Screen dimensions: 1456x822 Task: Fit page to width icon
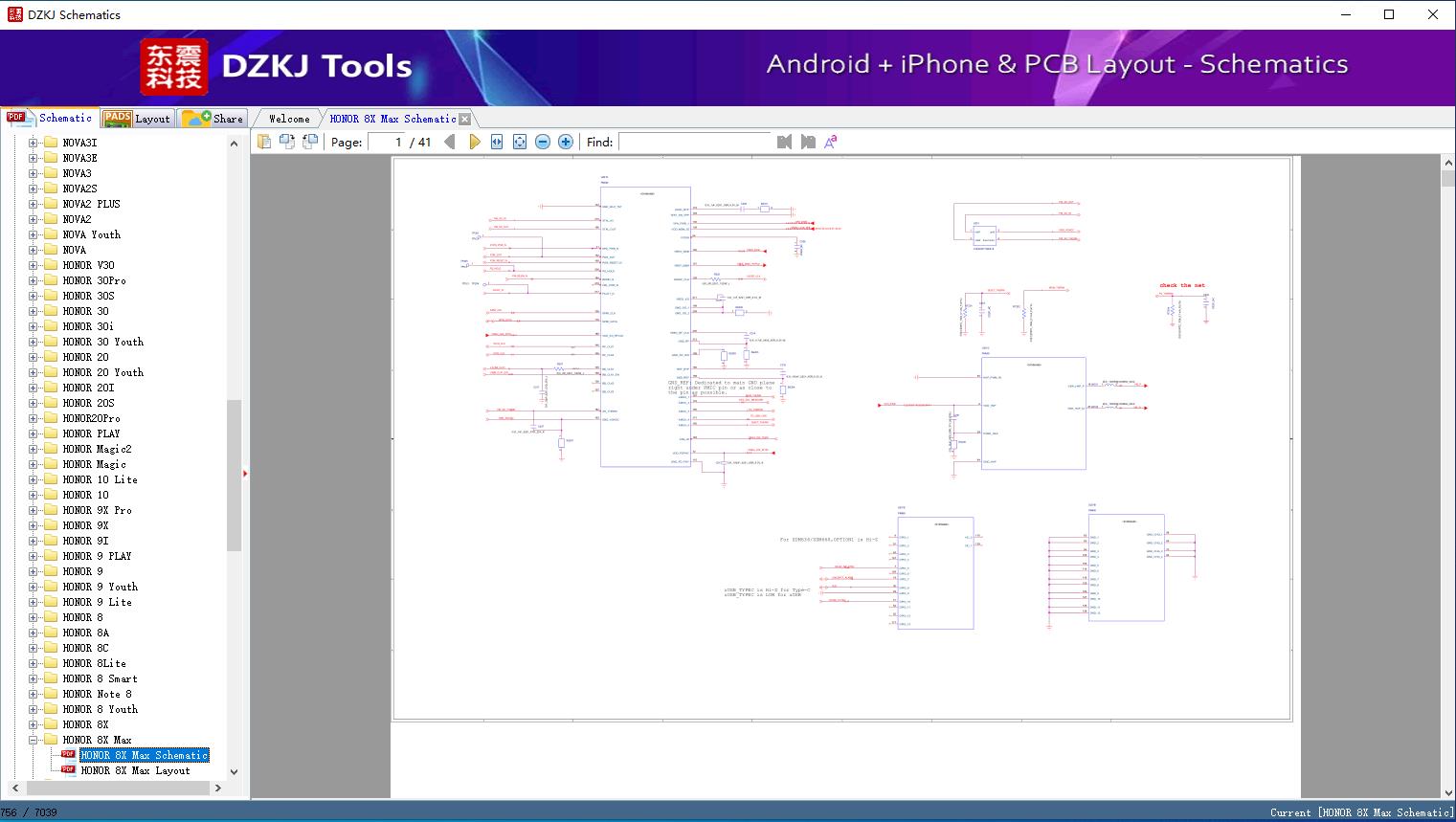click(497, 142)
